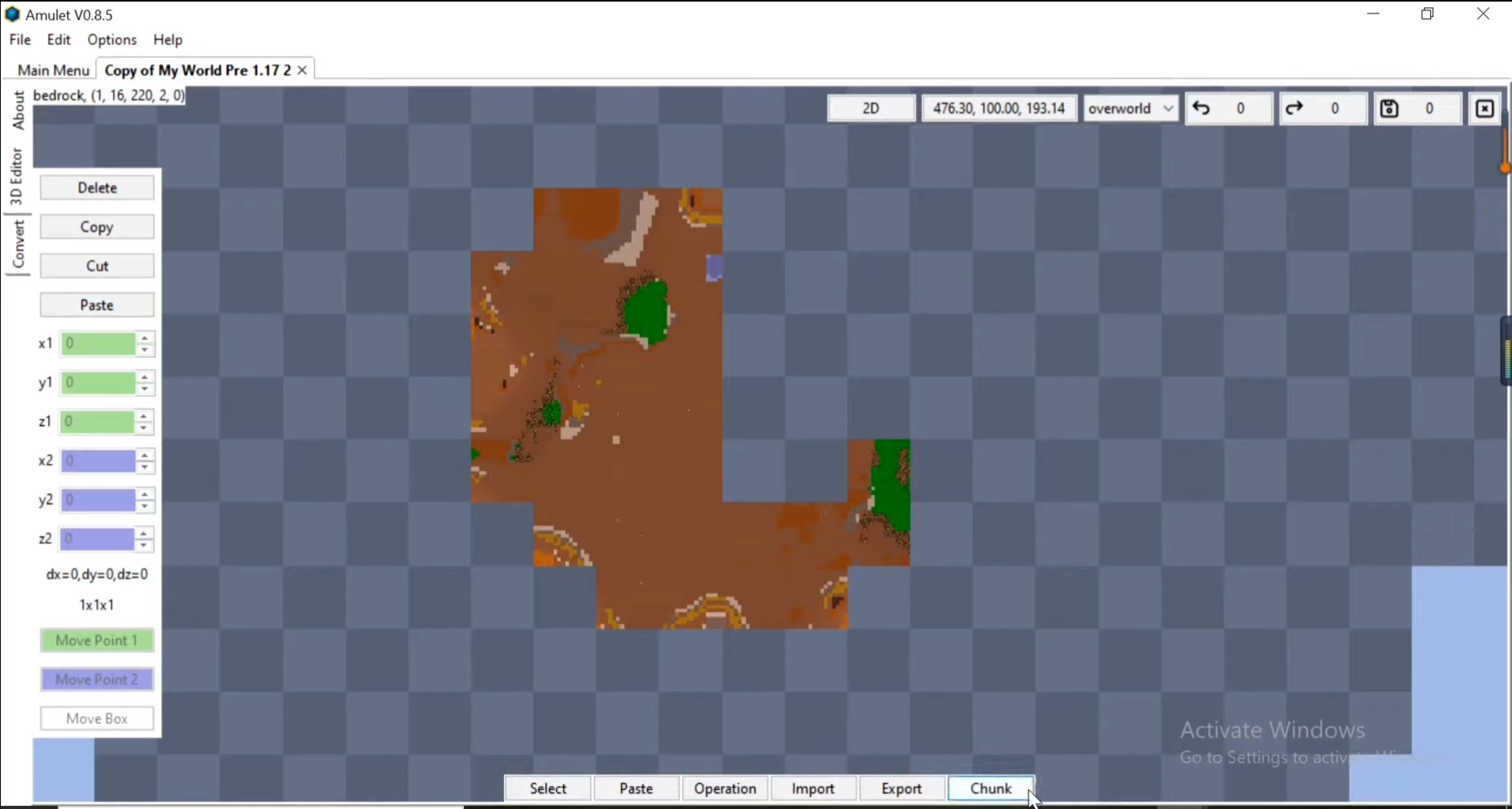
Task: Redo the last undone edit
Action: tap(1295, 108)
